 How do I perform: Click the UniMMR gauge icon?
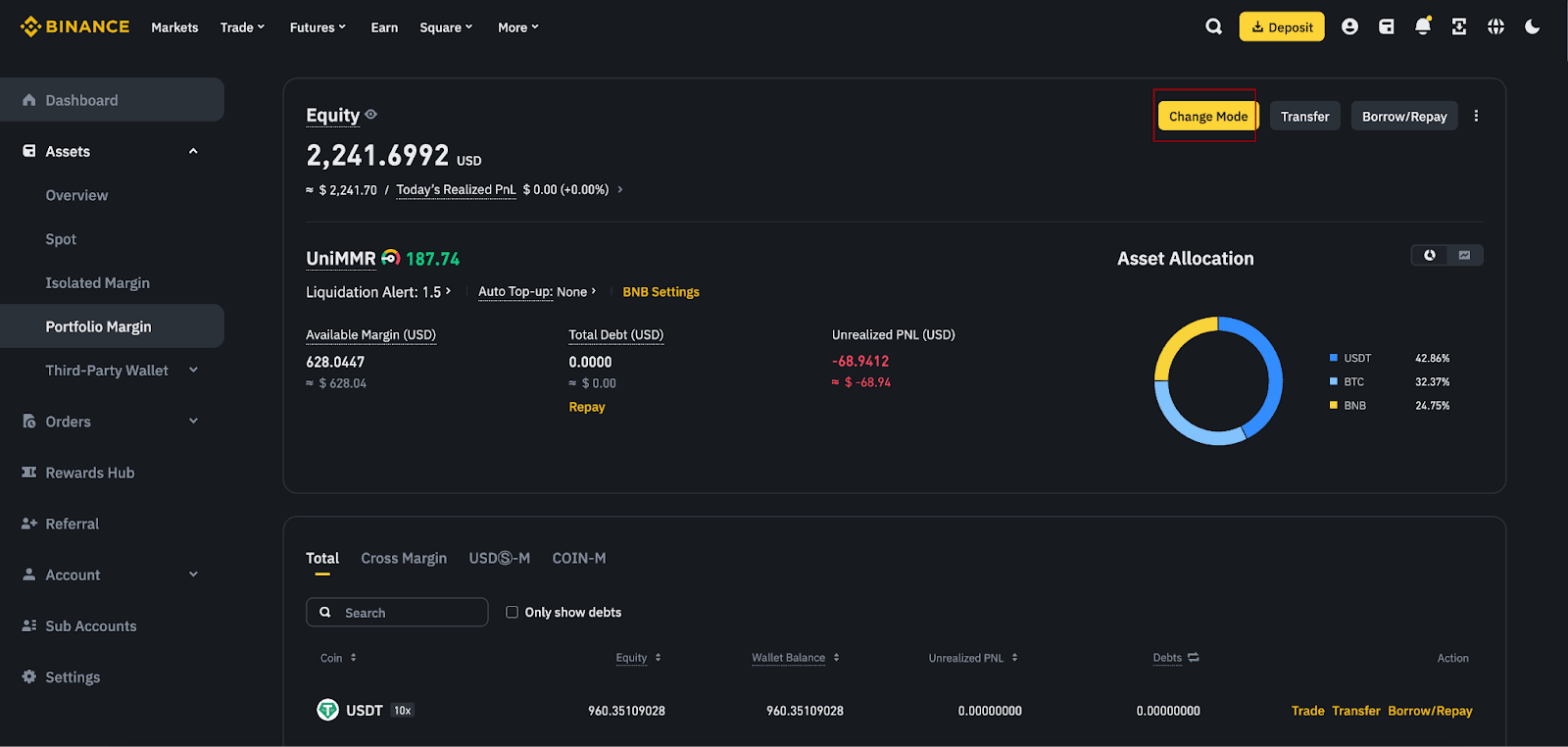391,258
